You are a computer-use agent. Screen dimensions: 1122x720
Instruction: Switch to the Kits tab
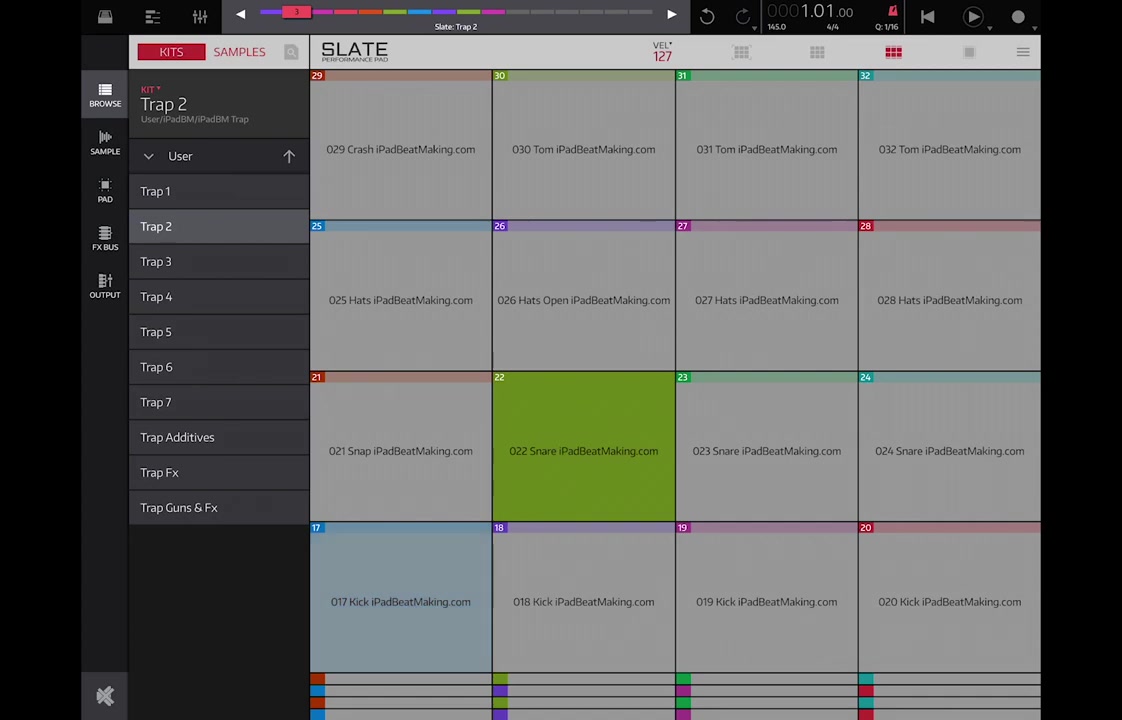pyautogui.click(x=171, y=52)
